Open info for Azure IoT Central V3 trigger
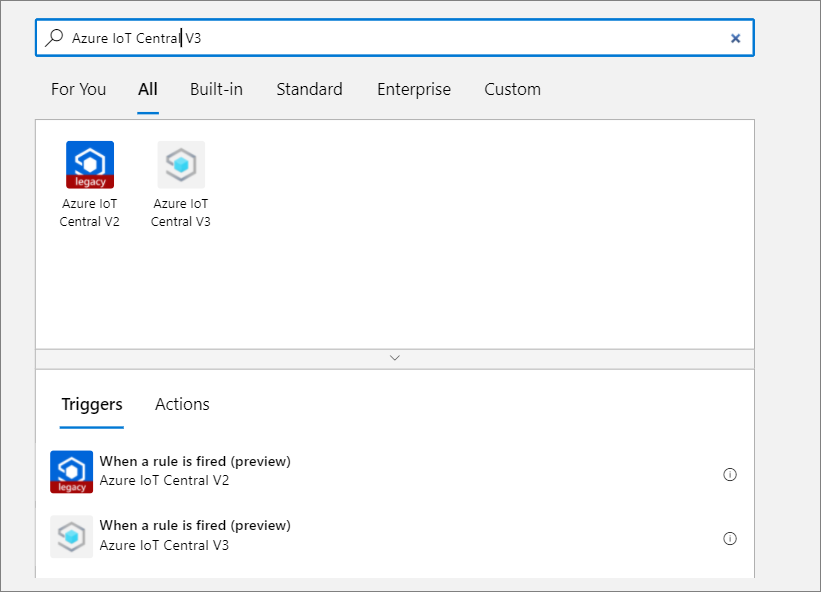821x592 pixels. 730,538
